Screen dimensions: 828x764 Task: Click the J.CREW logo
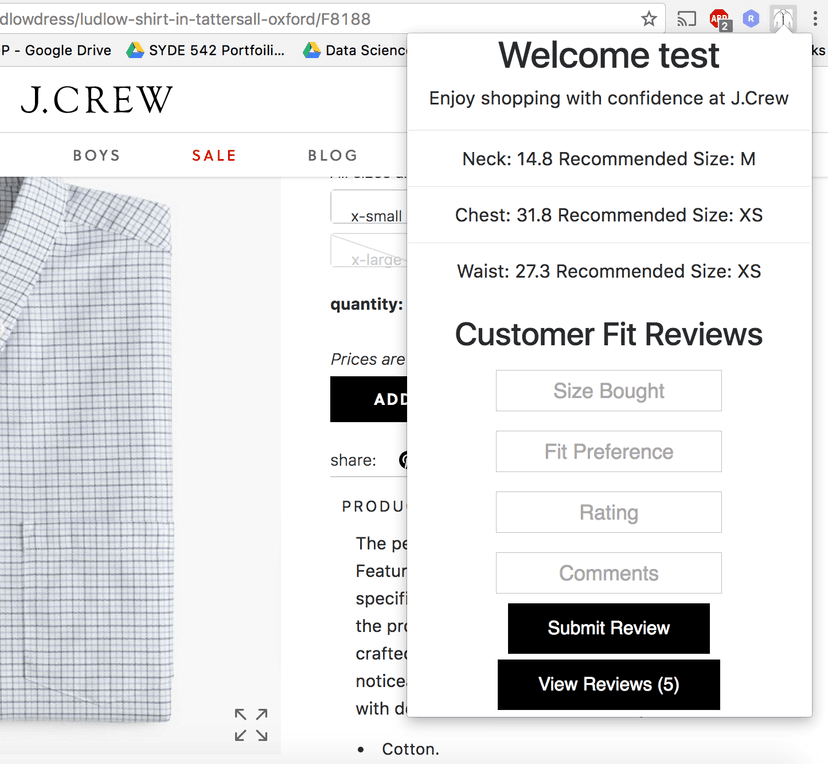coord(95,99)
